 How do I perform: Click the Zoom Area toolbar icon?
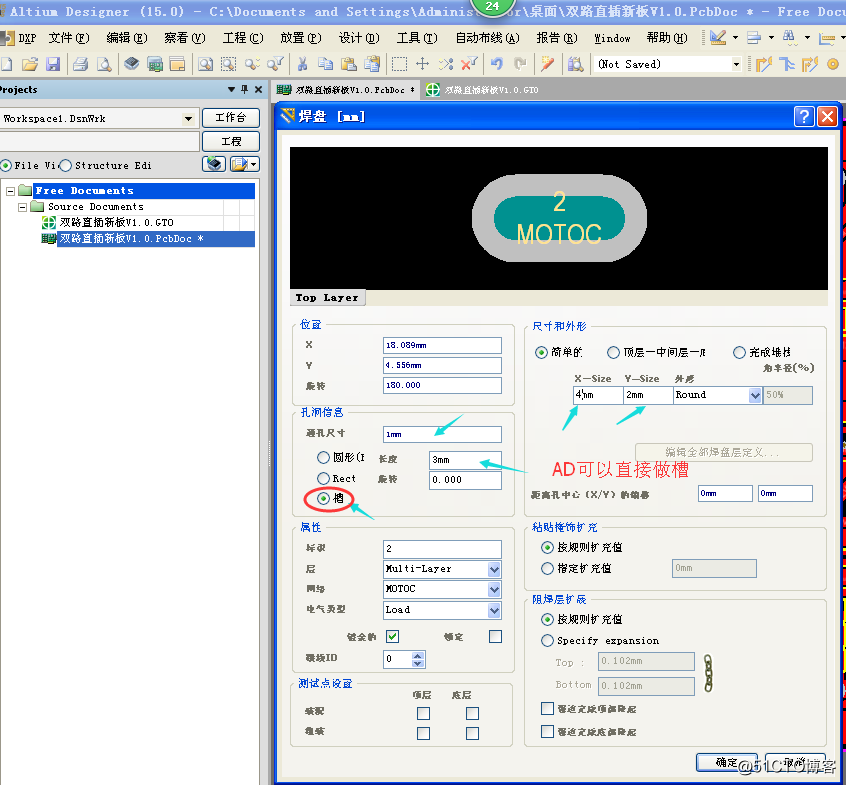[228, 64]
